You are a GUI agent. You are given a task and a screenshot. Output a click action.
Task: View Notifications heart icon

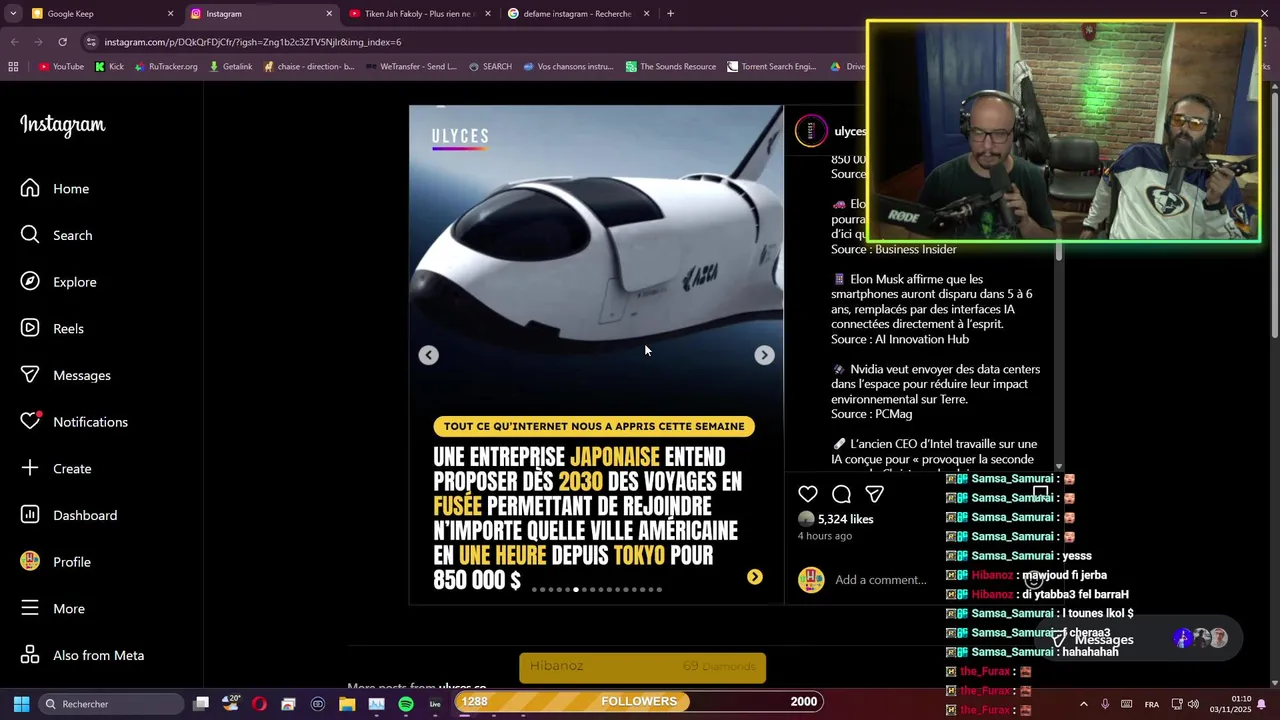[x=31, y=421]
